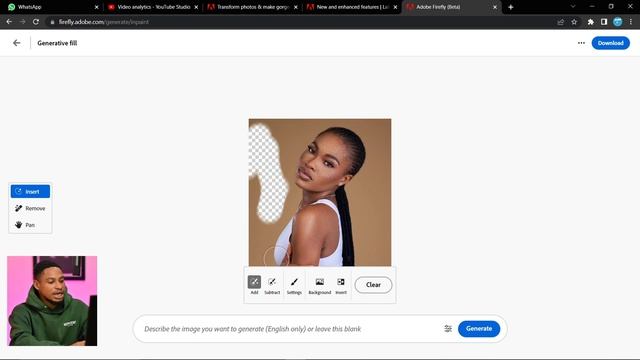Reload the page
Viewport: 640px width, 360px height.
[x=36, y=22]
